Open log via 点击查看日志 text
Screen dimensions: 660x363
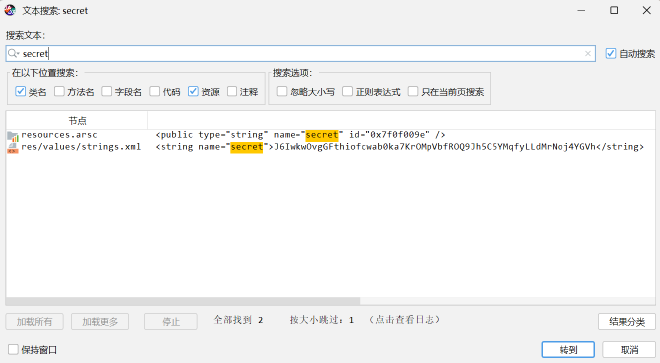coord(405,320)
